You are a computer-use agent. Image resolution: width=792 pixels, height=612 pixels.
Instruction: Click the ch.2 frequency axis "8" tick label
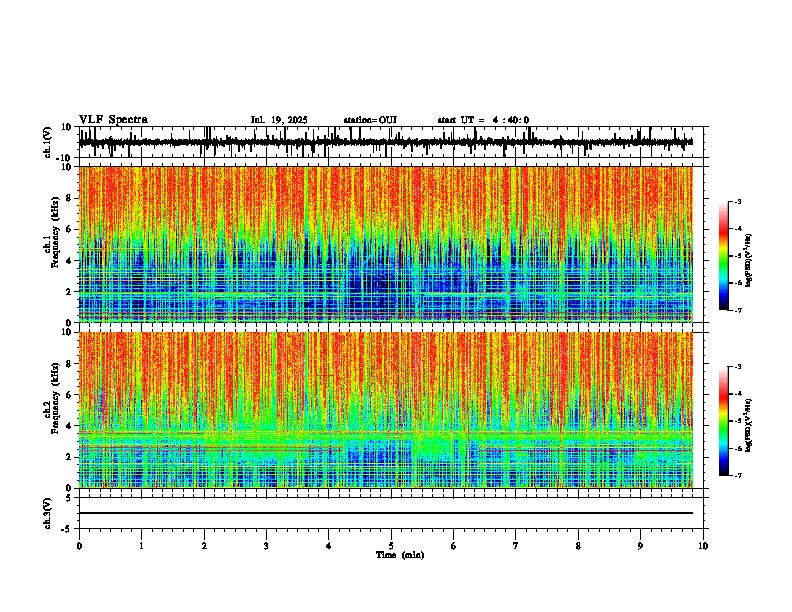pos(70,364)
